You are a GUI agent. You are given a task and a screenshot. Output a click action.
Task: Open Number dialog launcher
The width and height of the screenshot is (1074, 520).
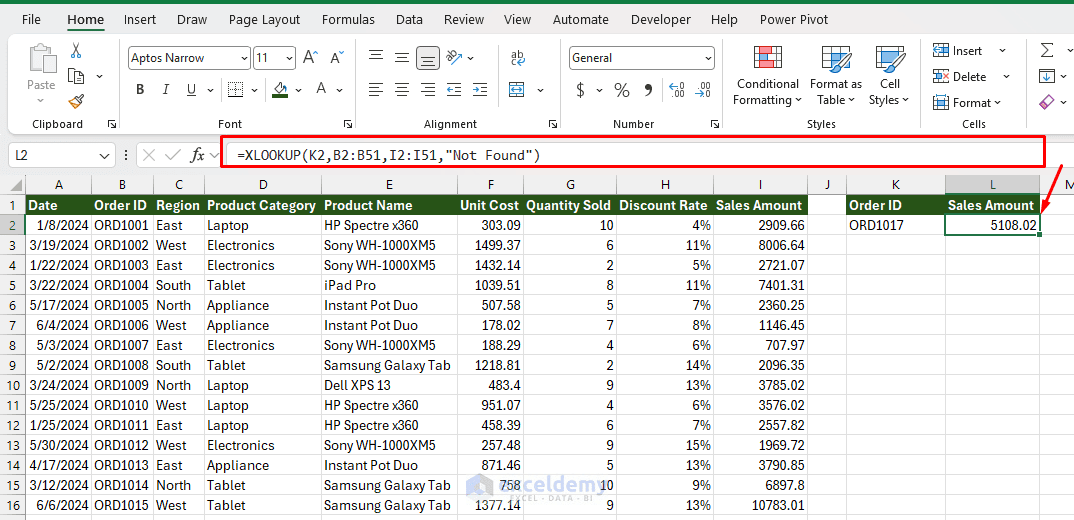click(x=715, y=124)
